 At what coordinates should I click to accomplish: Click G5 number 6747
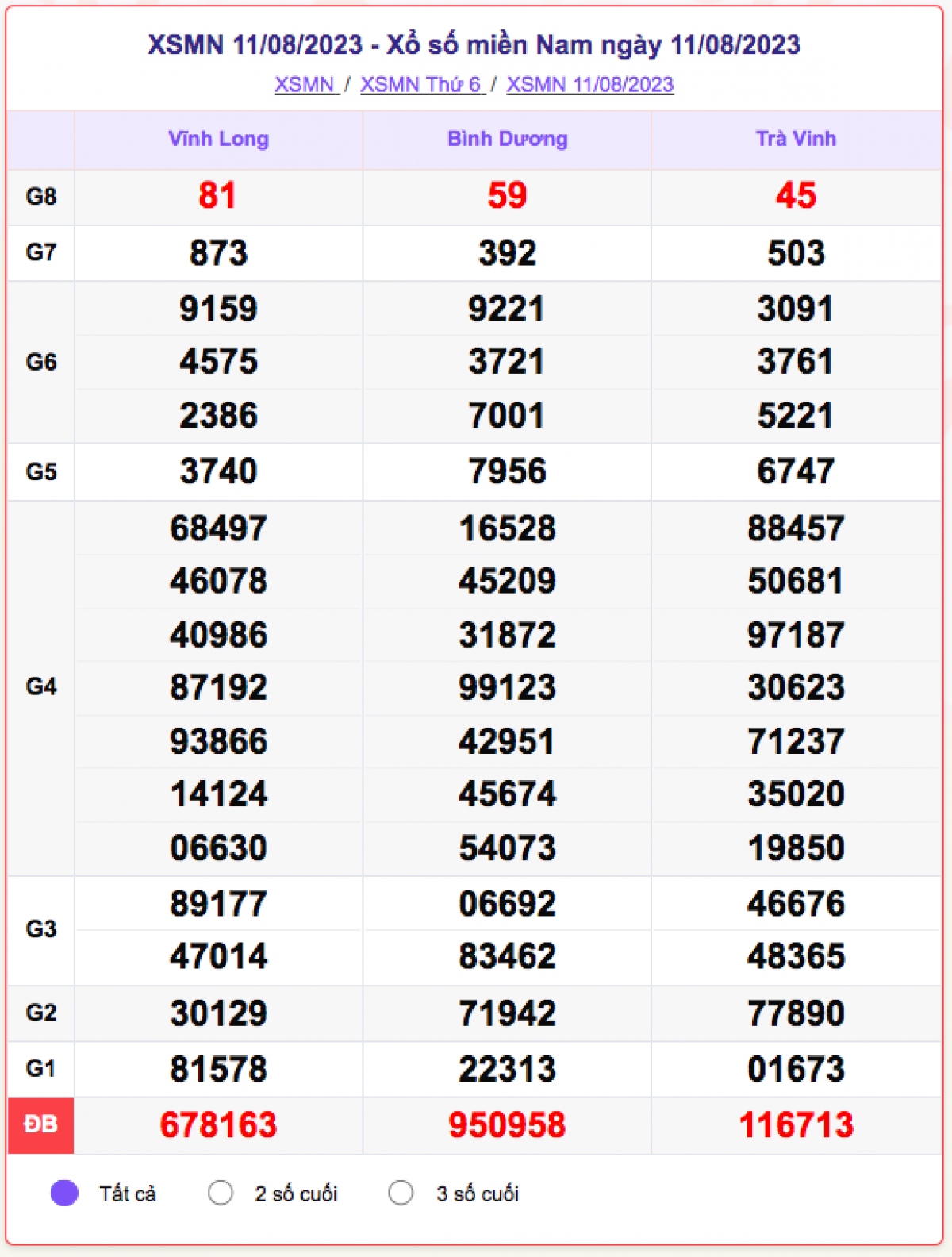[796, 471]
